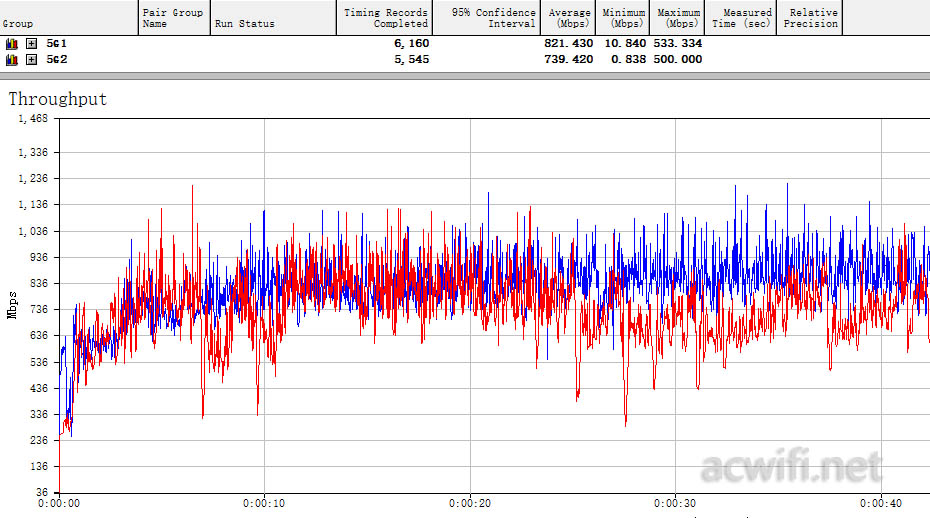Click the 821.430 average value for 5G1
930x518 pixels.
(x=569, y=44)
